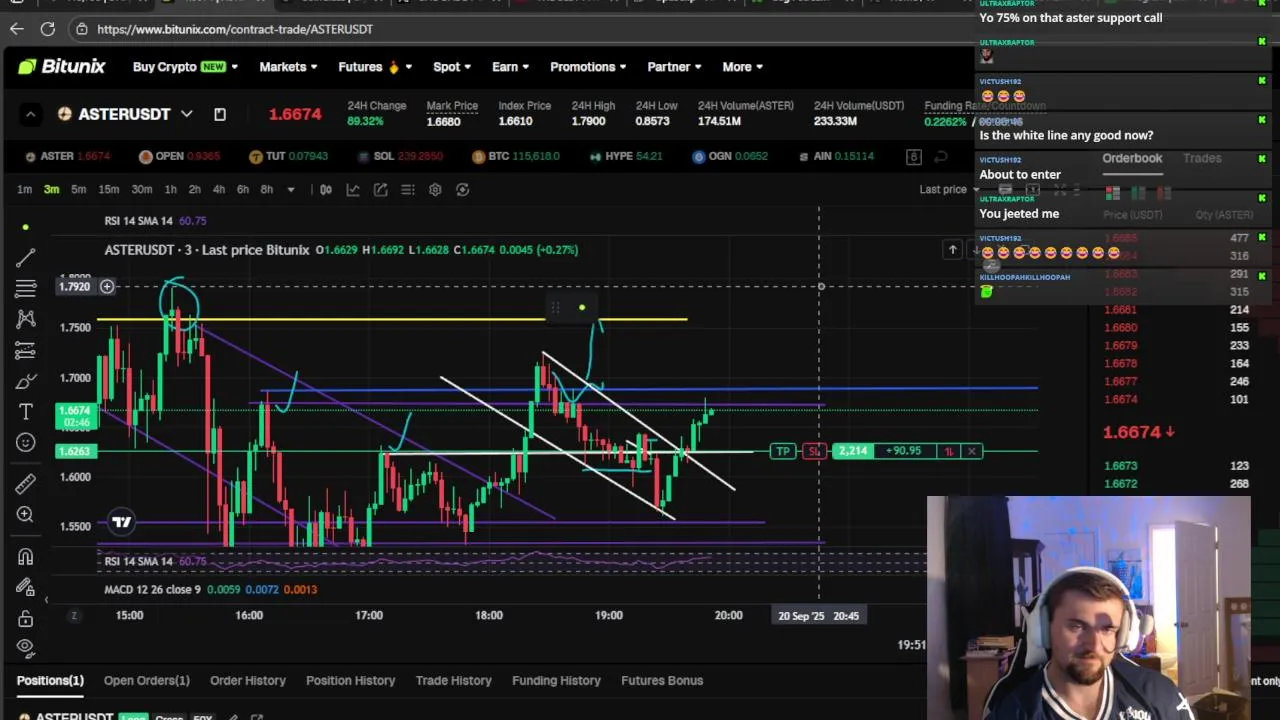
Task: Open the horizontal lines / Fibonacci tool
Action: click(26, 289)
